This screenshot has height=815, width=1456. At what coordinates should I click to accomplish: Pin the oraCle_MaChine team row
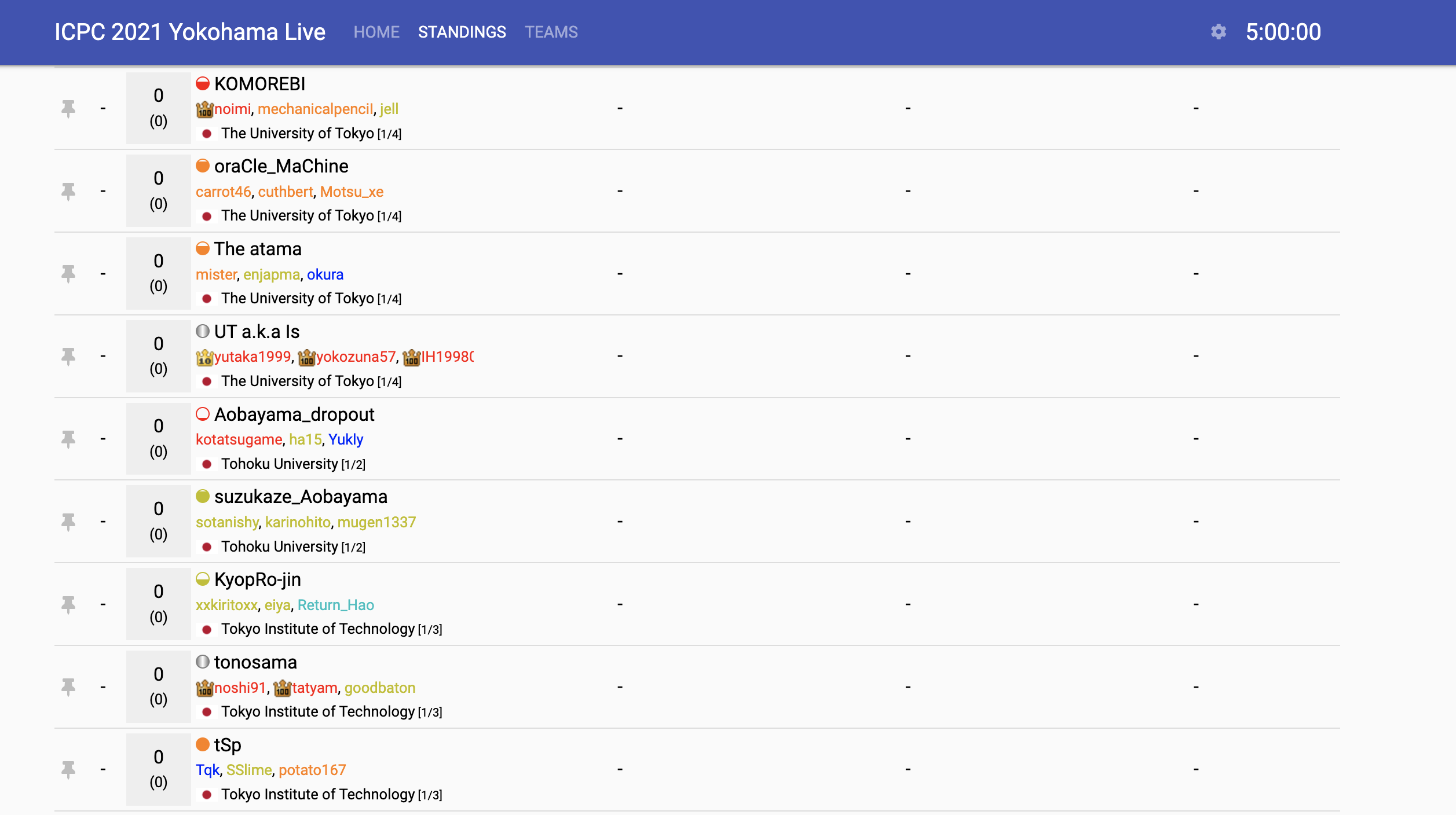point(68,191)
